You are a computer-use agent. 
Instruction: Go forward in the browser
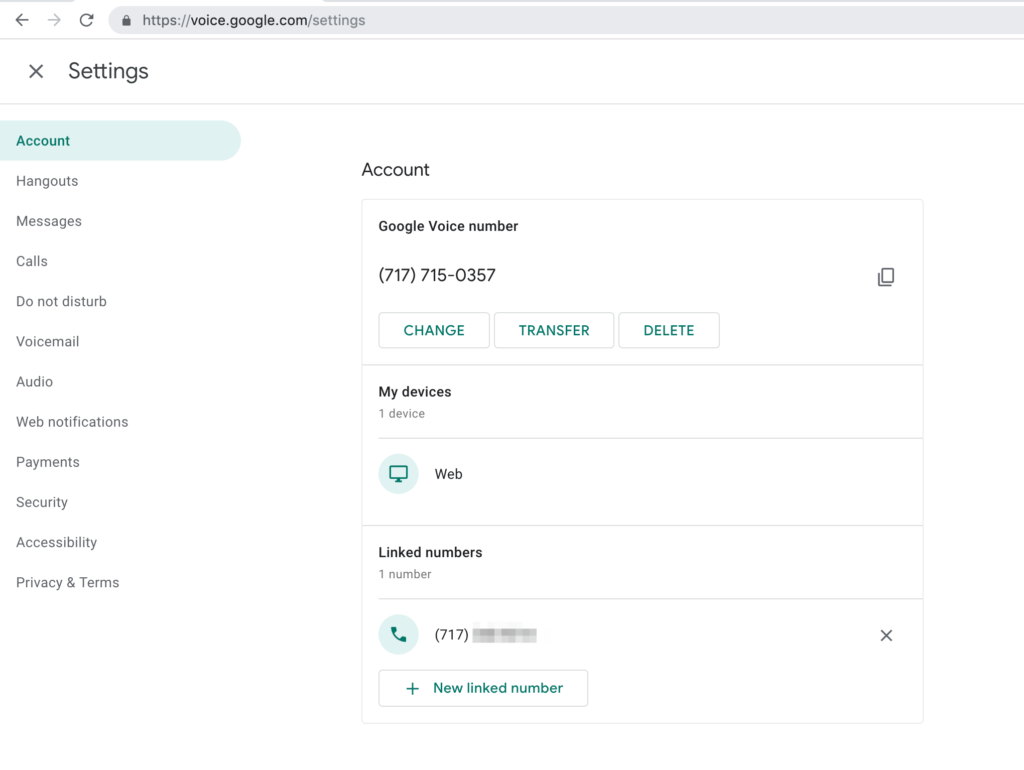coord(54,20)
